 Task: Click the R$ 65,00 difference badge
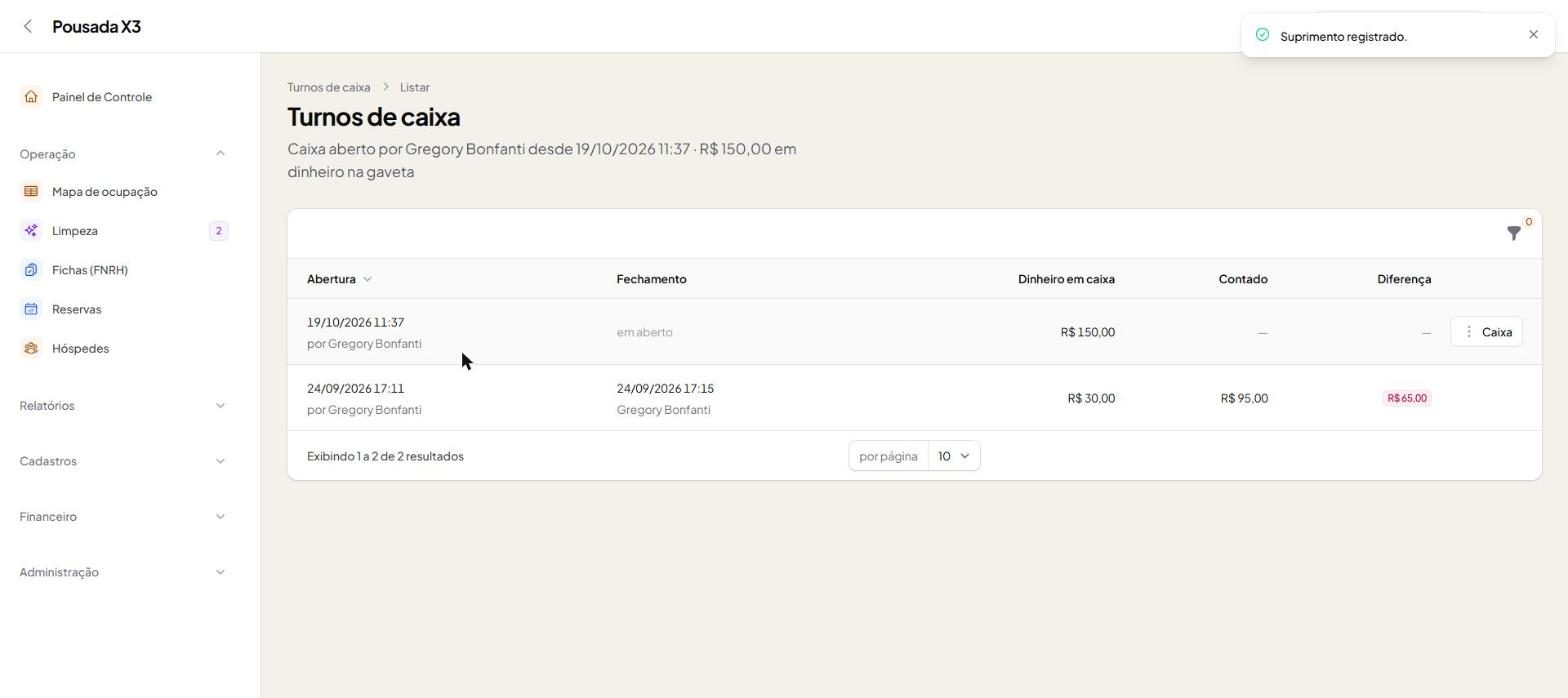pyautogui.click(x=1407, y=398)
